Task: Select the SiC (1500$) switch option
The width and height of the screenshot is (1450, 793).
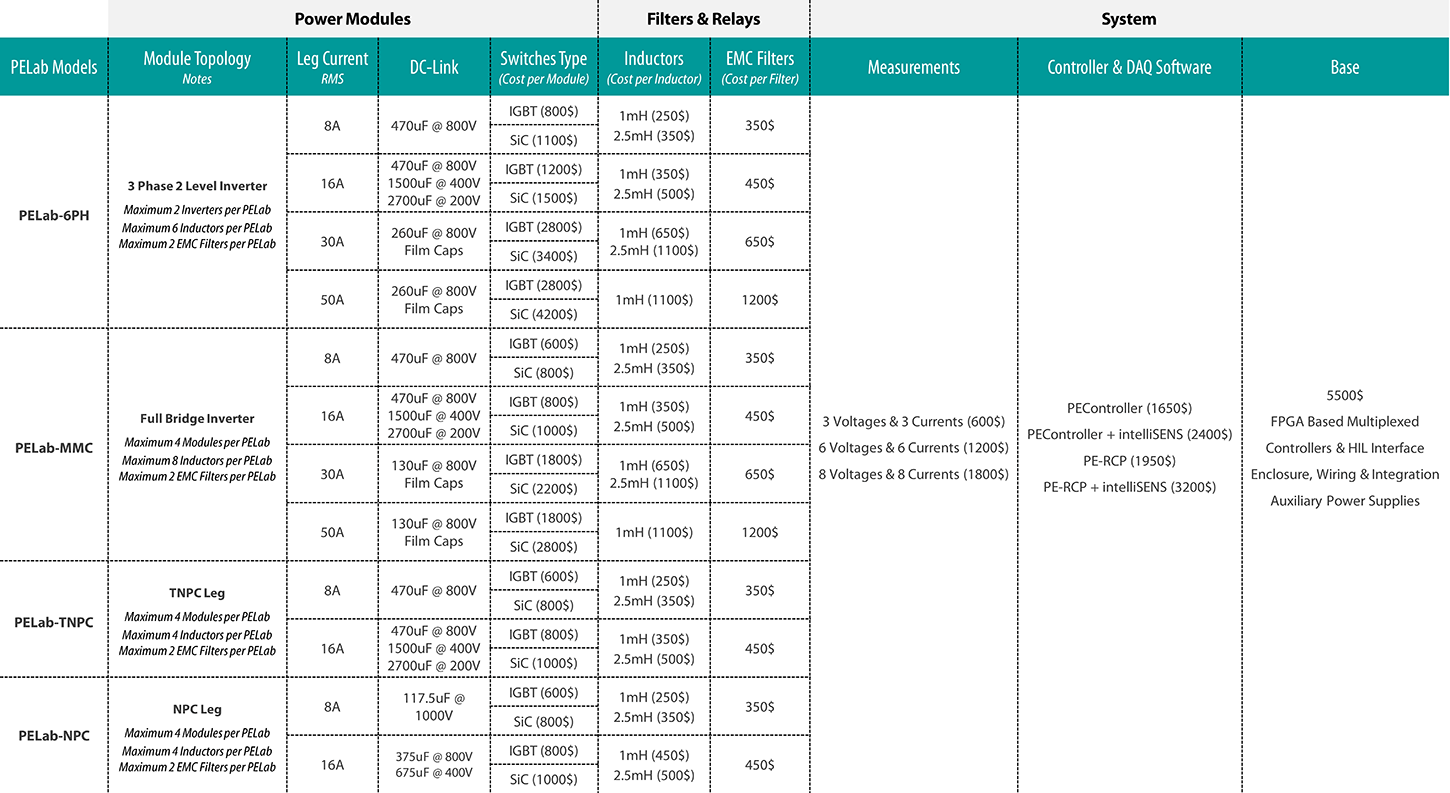Action: click(544, 198)
